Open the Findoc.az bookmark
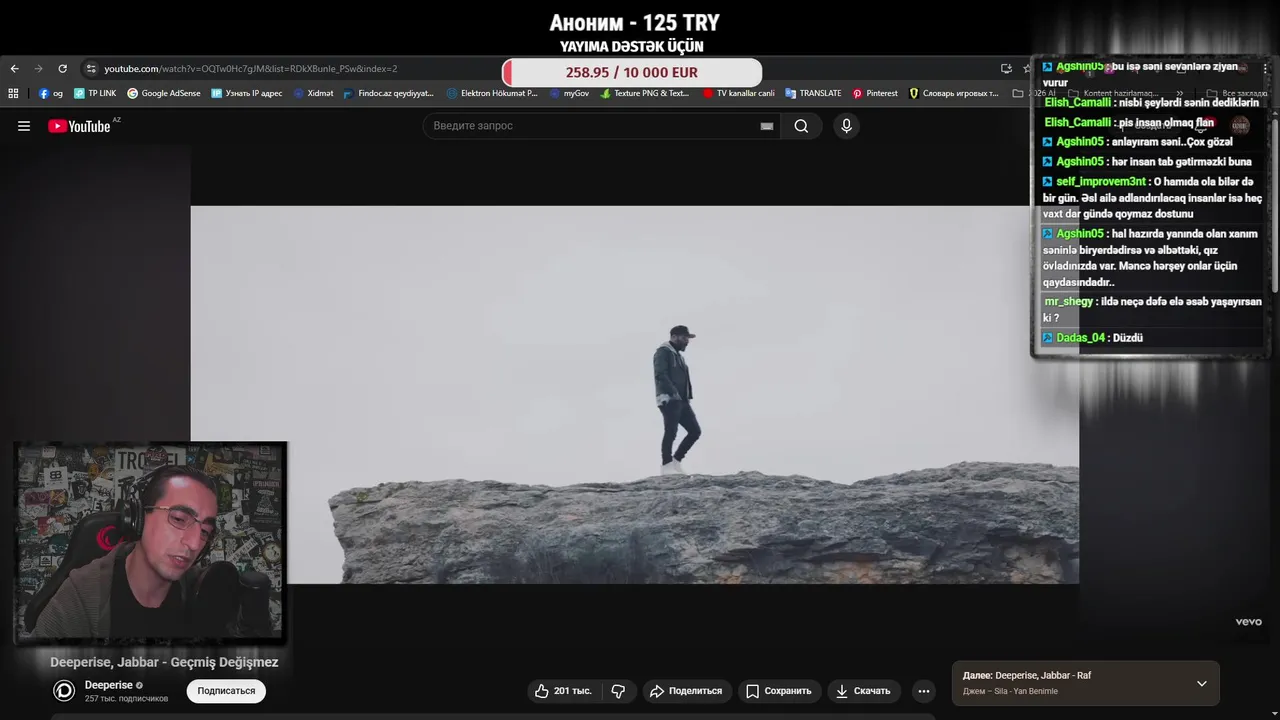1280x720 pixels. point(388,93)
